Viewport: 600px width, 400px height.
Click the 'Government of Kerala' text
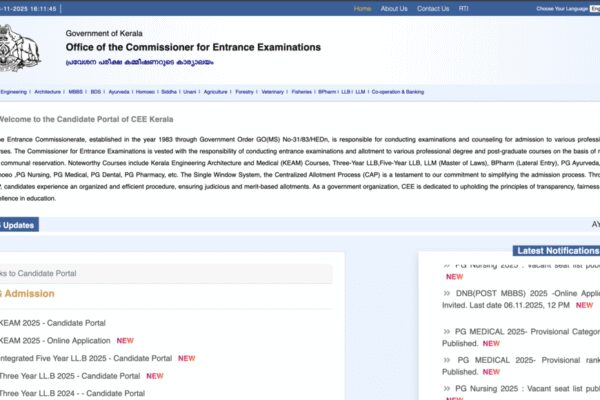point(104,33)
